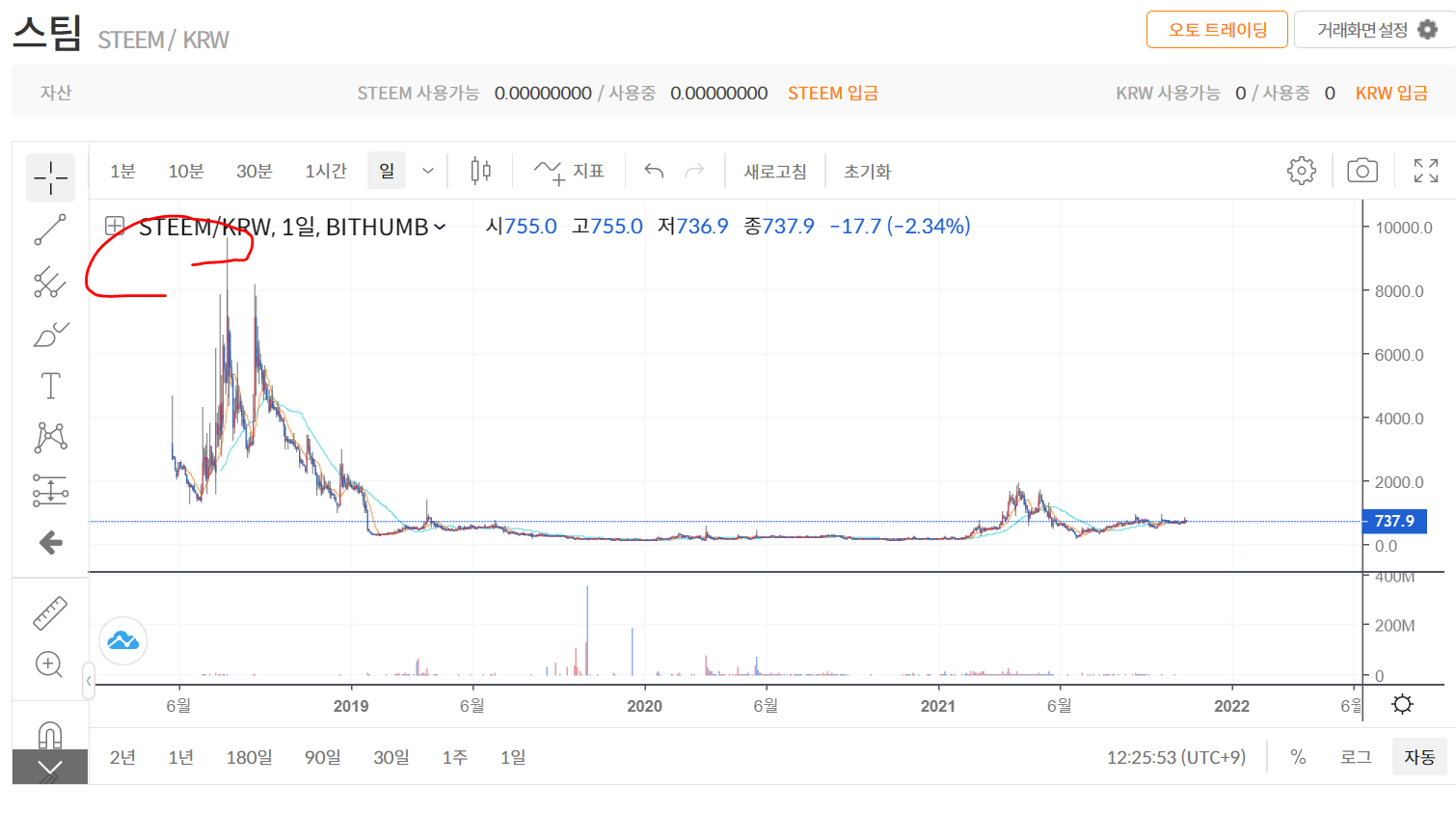This screenshot has width=1456, height=813.
Task: Undo the last chart action
Action: [x=654, y=172]
